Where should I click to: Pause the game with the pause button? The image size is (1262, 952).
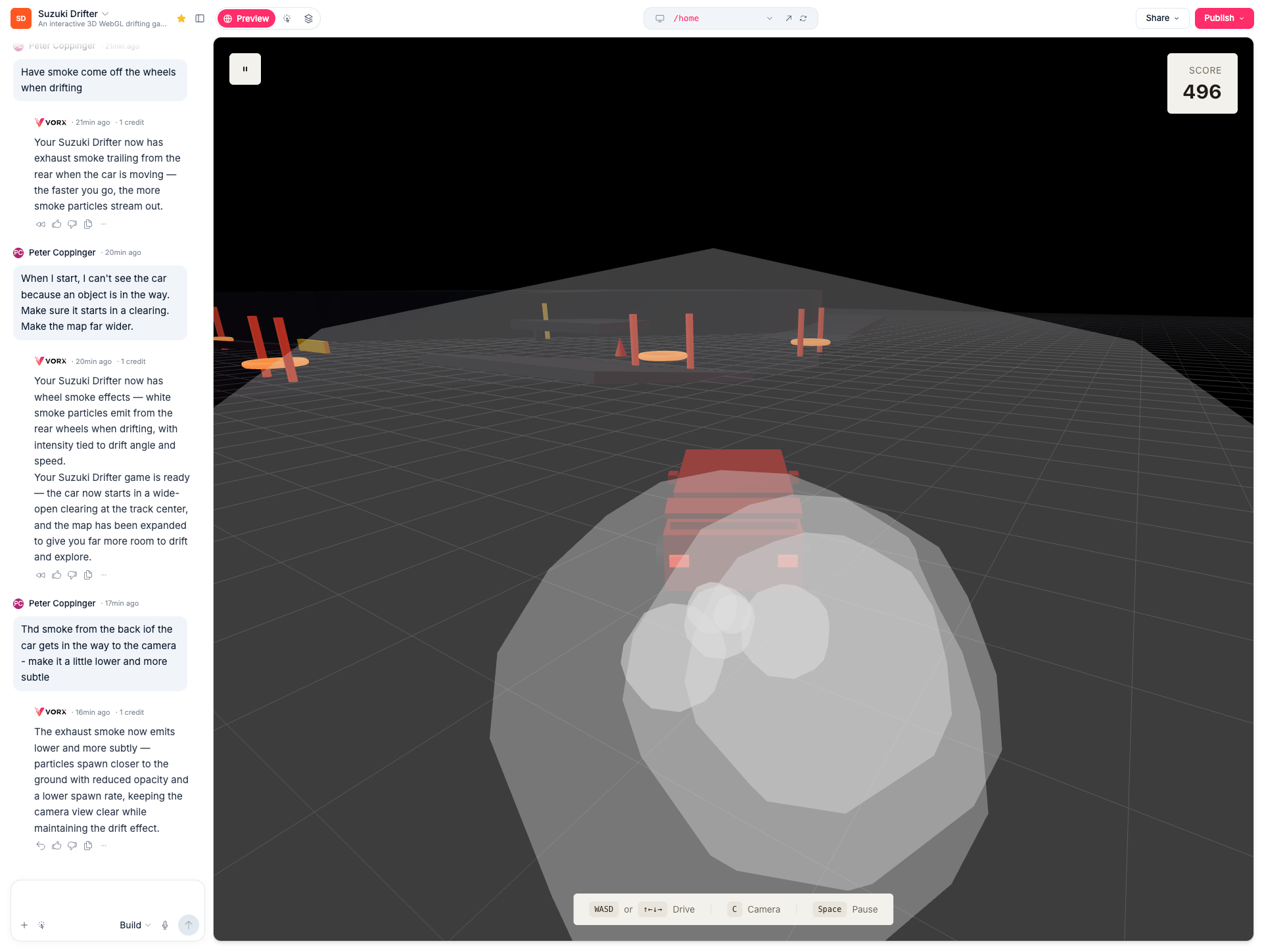[x=245, y=69]
